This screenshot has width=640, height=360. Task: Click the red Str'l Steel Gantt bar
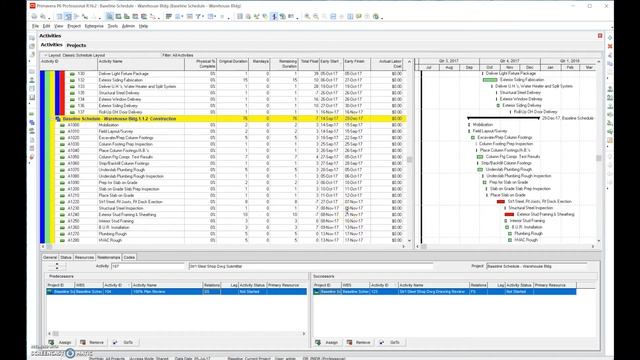(501, 202)
